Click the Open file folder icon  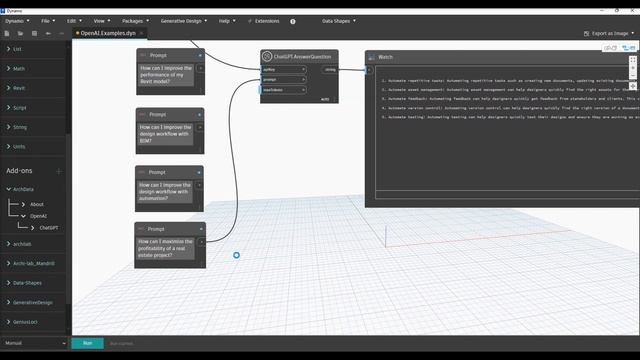[x=20, y=33]
